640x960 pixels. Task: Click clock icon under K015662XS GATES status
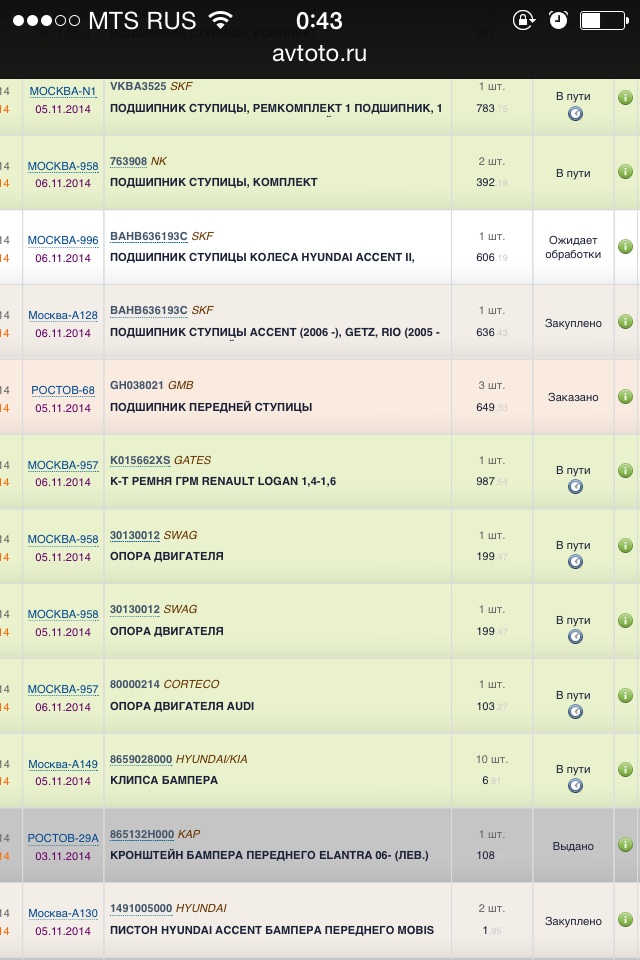pyautogui.click(x=575, y=487)
